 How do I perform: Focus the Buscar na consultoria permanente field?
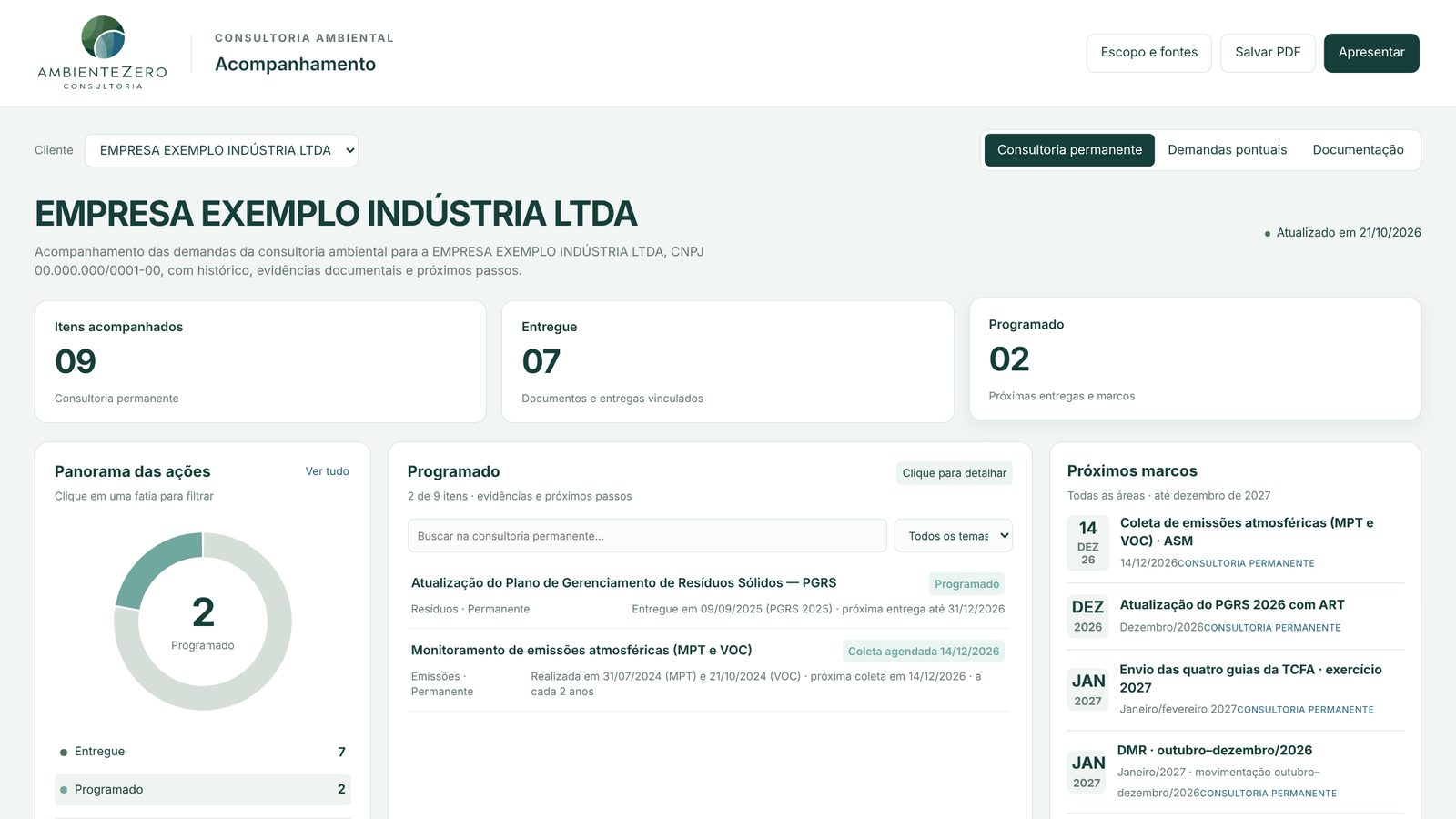click(x=647, y=536)
